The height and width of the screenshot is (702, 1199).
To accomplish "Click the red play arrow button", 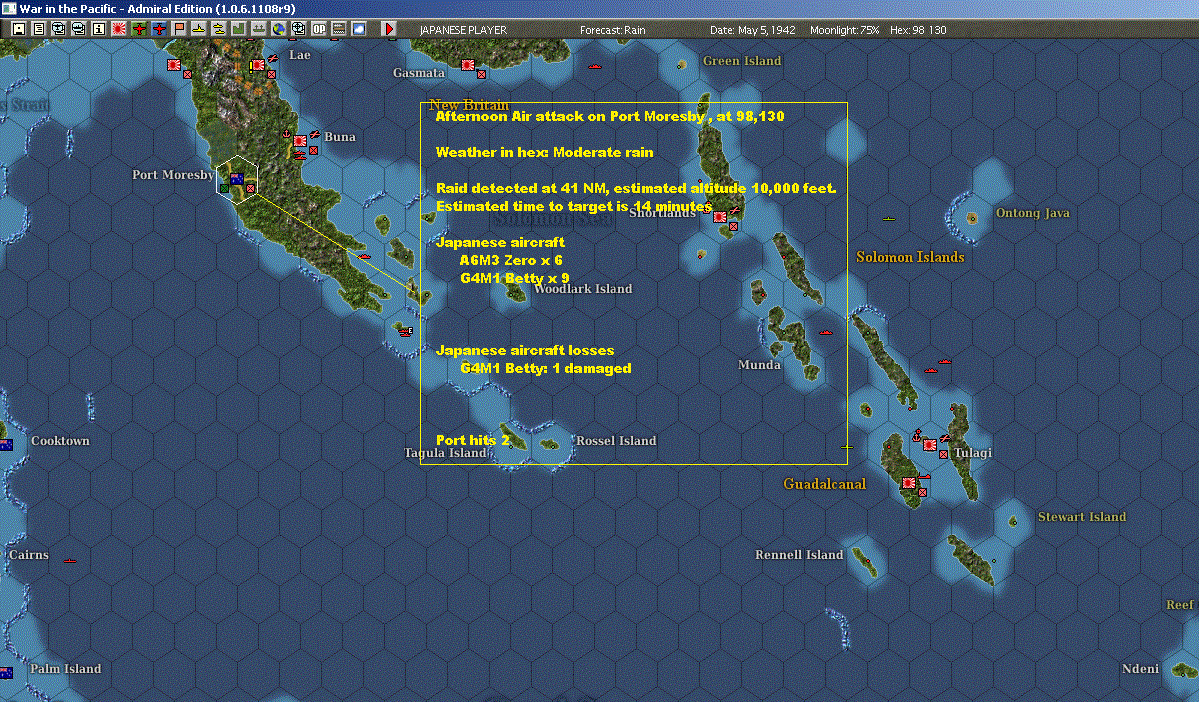I will coord(388,29).
